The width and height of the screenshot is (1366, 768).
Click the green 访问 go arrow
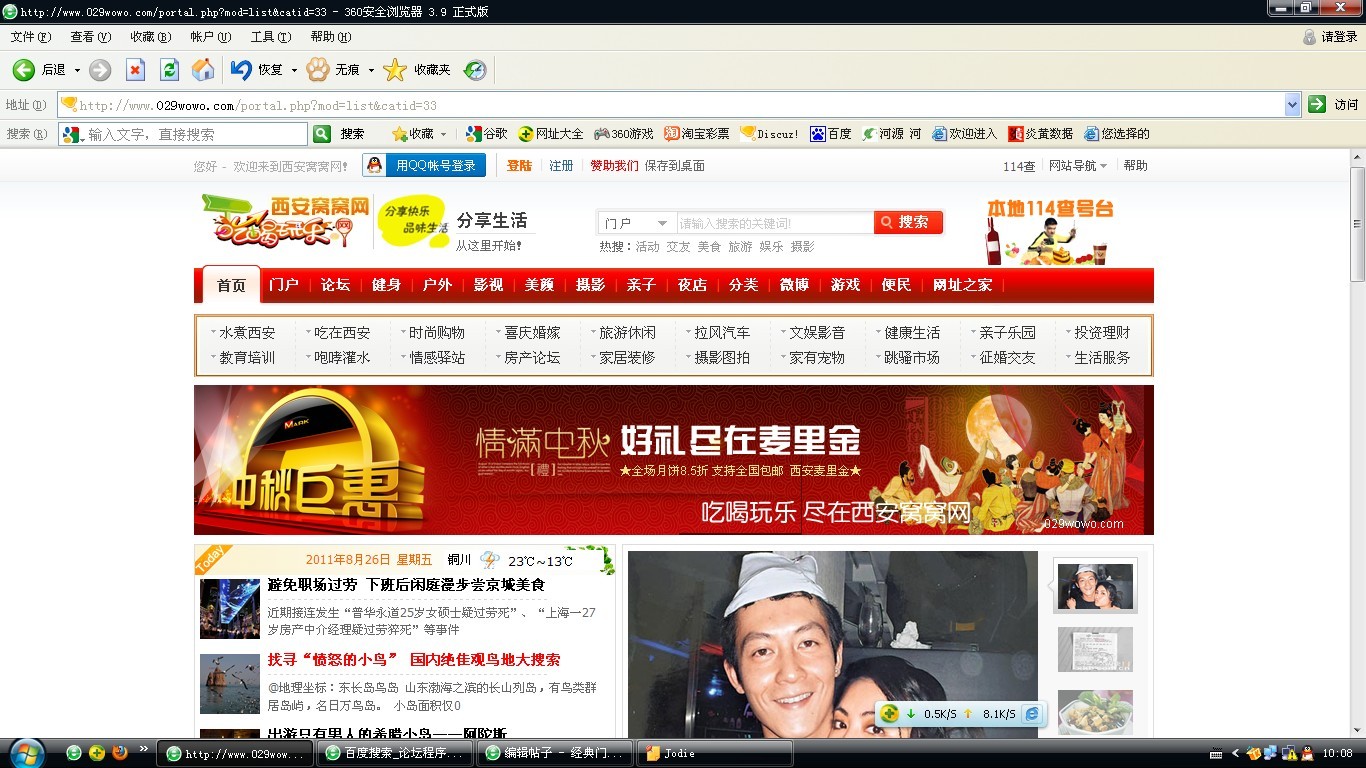1317,104
